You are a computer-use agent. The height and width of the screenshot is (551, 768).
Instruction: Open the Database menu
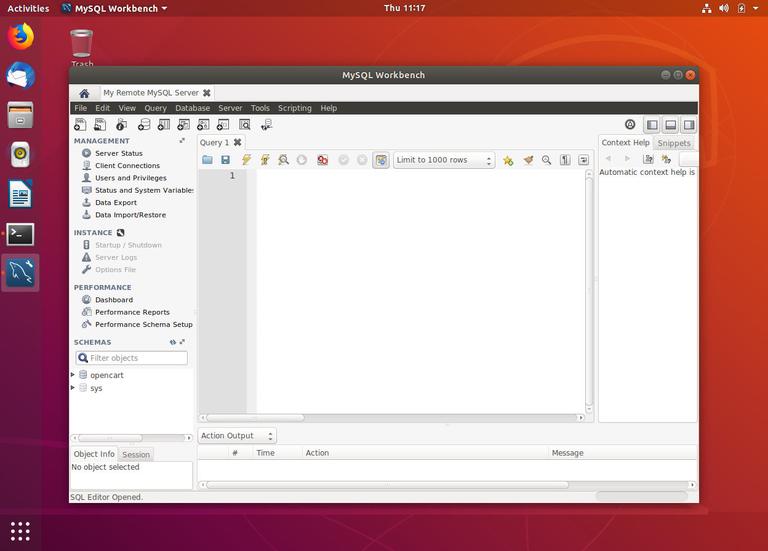[192, 108]
